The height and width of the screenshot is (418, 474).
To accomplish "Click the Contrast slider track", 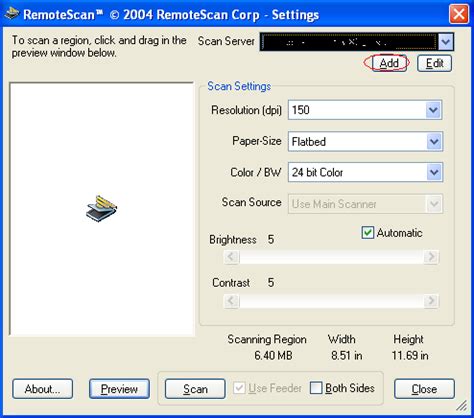I will click(331, 301).
